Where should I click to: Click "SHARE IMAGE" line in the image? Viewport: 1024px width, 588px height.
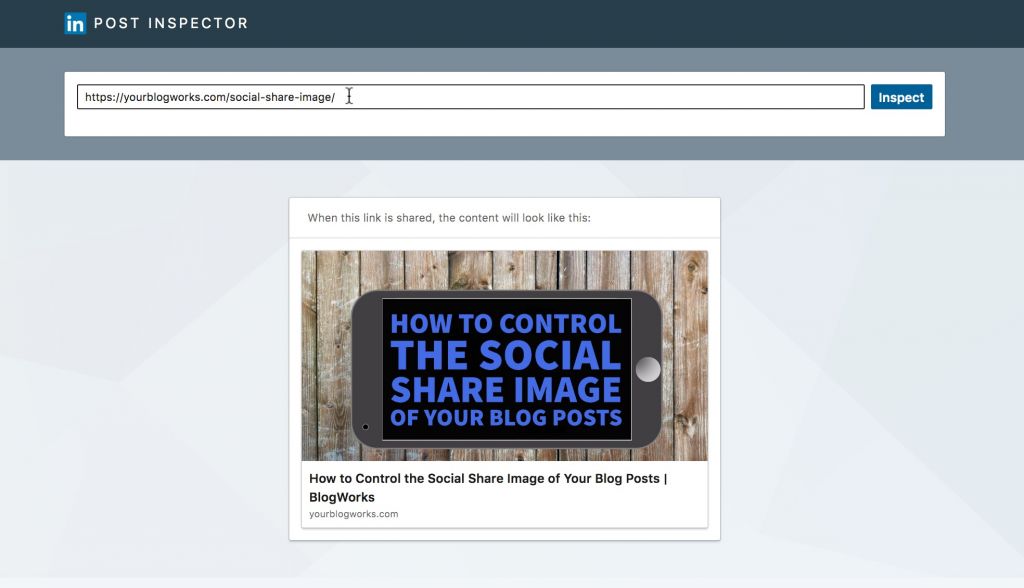[505, 389]
